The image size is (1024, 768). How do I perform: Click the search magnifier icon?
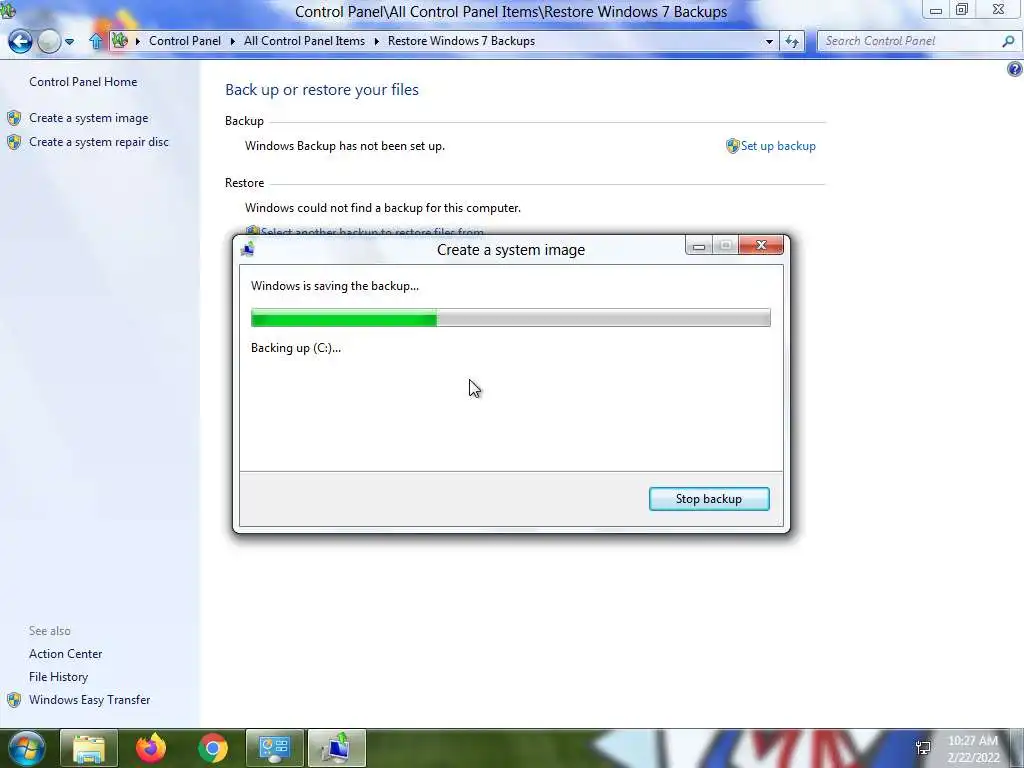pos(1008,40)
